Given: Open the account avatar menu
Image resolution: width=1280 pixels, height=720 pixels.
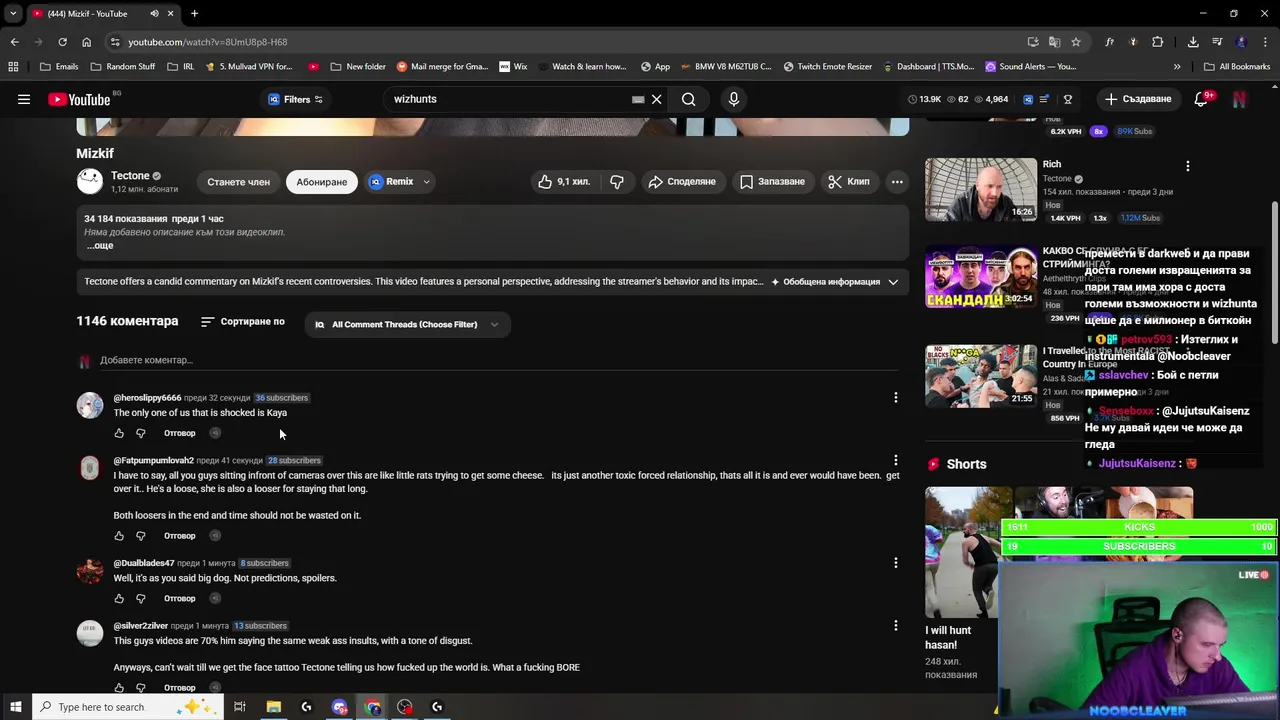Looking at the screenshot, I should coord(1240,99).
